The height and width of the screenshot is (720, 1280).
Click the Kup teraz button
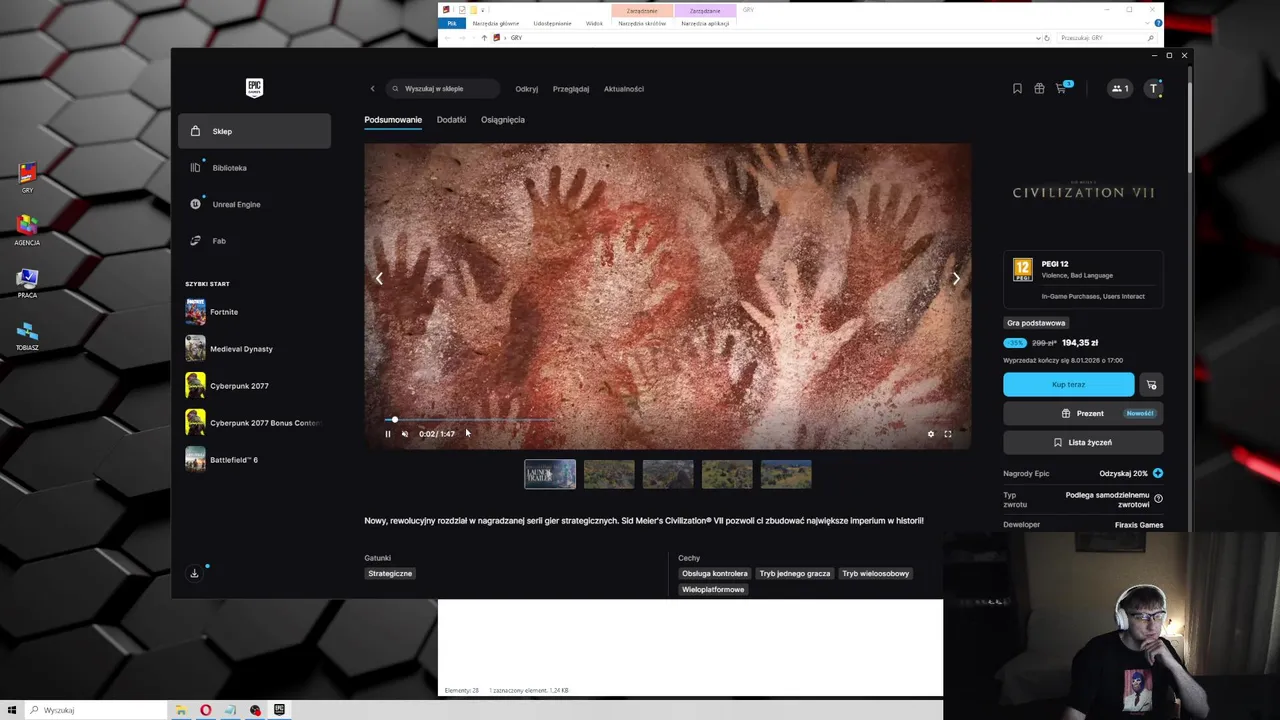pos(1068,385)
